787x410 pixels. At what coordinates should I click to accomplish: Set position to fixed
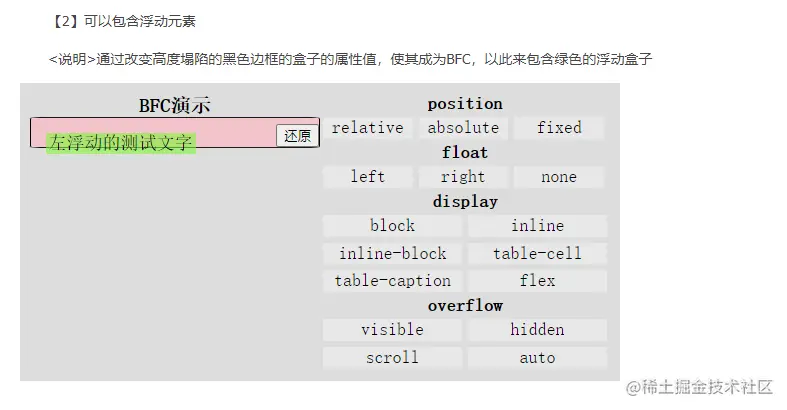click(x=559, y=128)
